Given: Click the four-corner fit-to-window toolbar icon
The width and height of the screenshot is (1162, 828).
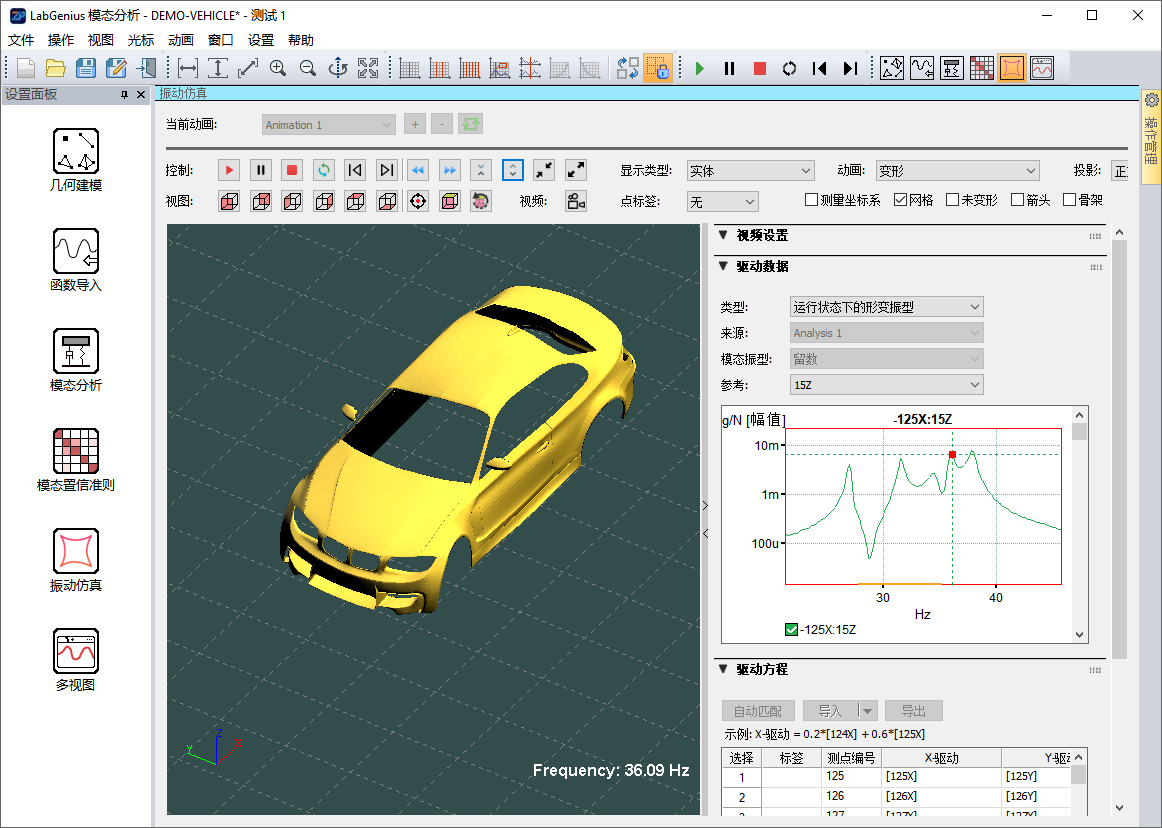Looking at the screenshot, I should pyautogui.click(x=368, y=69).
